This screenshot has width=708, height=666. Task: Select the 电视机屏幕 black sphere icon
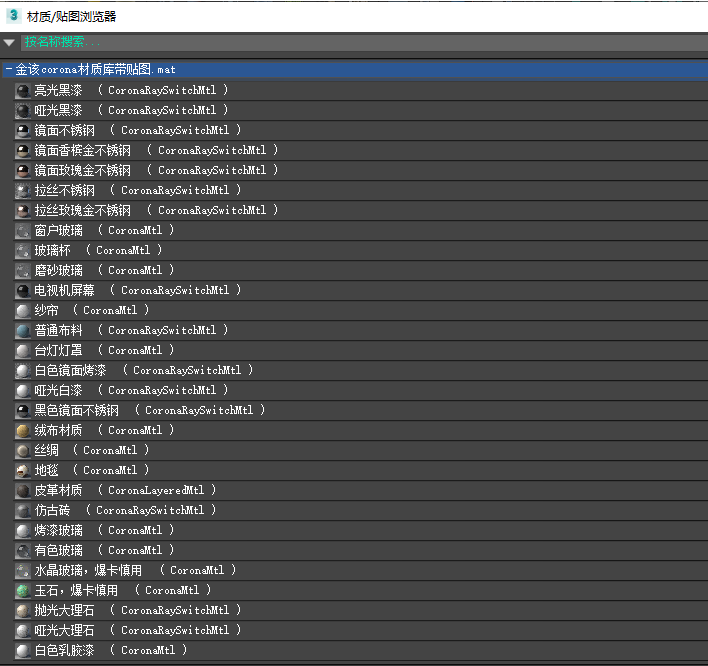coord(23,291)
